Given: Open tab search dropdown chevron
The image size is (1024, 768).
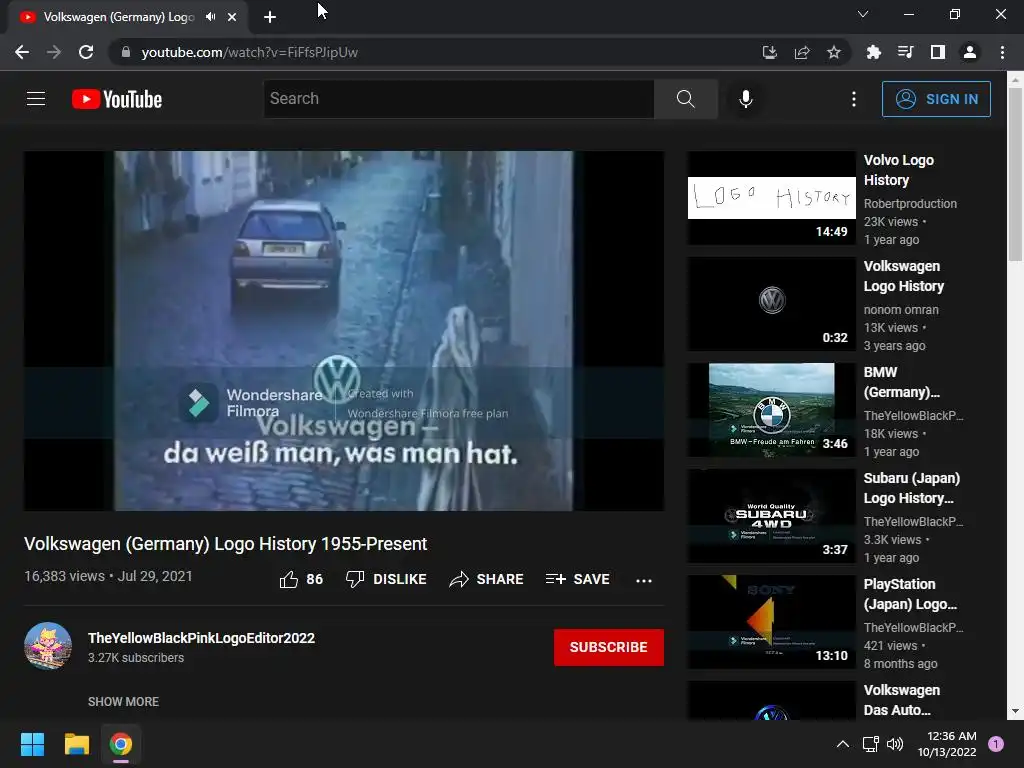Looking at the screenshot, I should (863, 14).
